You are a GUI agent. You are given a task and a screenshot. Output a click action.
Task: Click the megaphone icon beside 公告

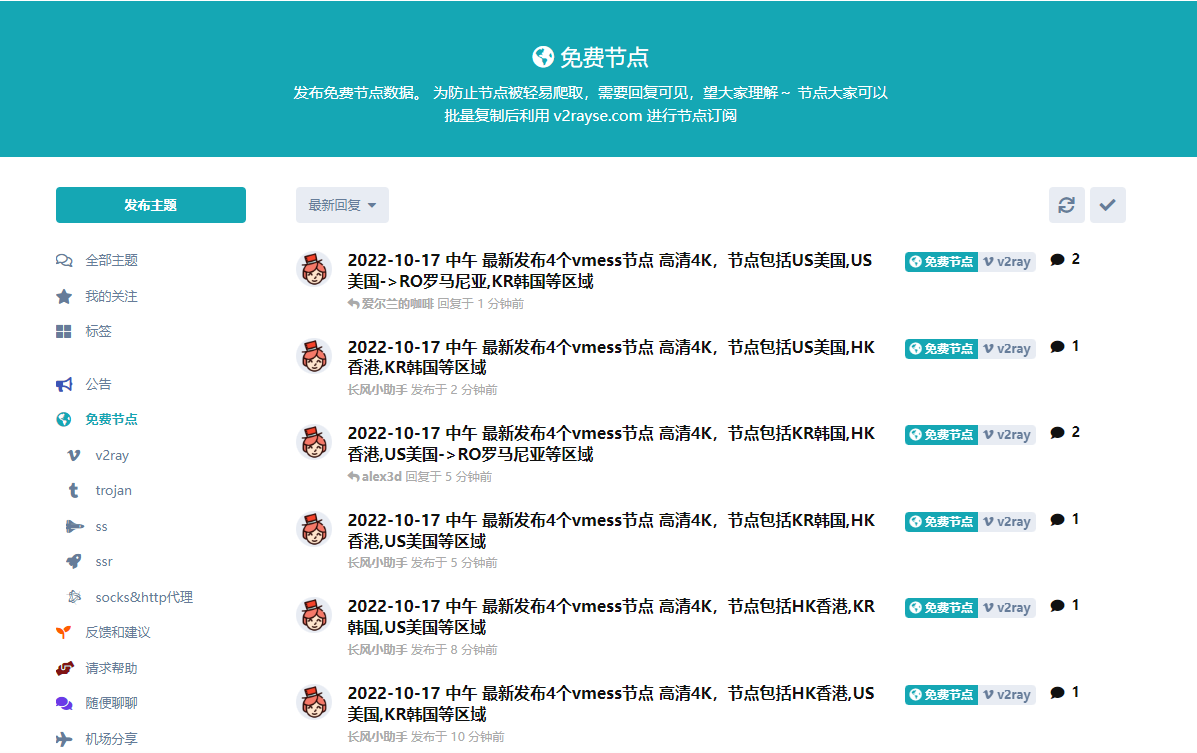click(64, 384)
